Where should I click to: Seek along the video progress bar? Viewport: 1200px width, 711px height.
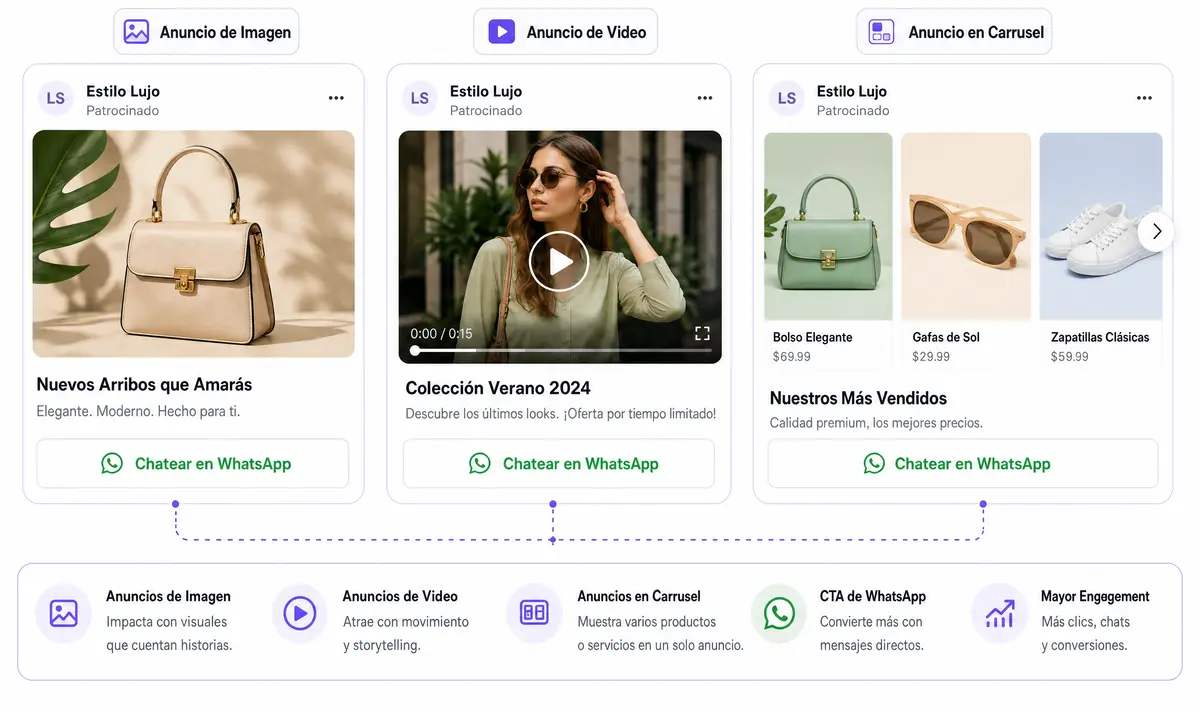pyautogui.click(x=561, y=351)
